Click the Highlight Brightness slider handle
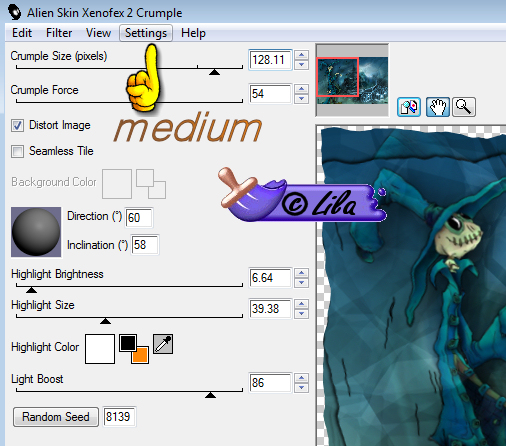This screenshot has width=506, height=446. pyautogui.click(x=31, y=290)
